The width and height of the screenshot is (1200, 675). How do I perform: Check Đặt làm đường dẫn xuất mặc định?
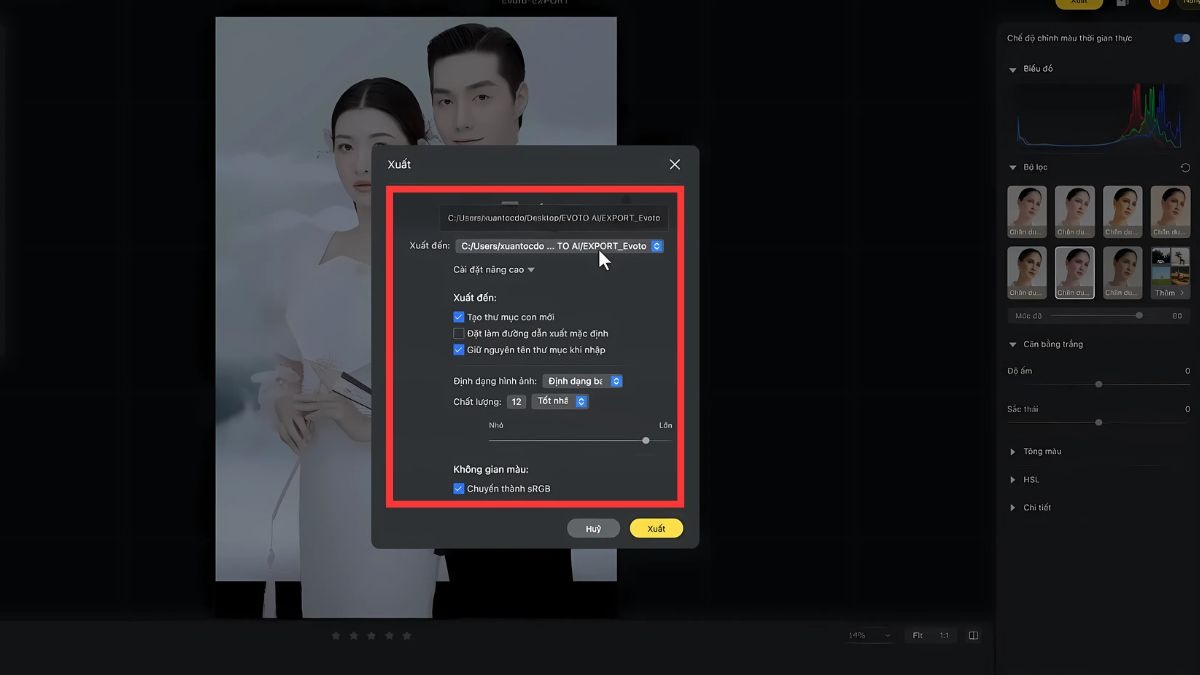click(459, 333)
